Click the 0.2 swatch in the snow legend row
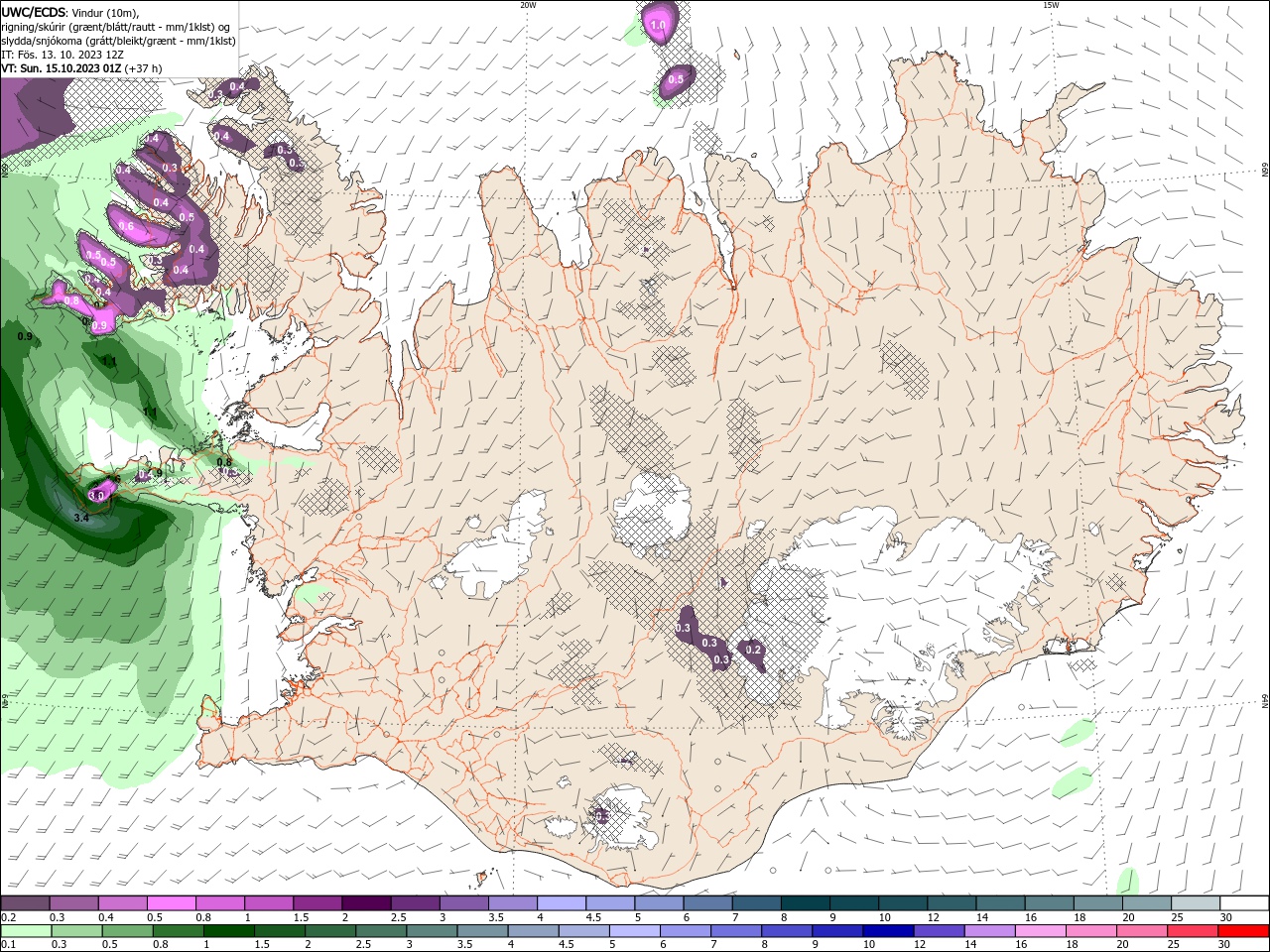Image resolution: width=1270 pixels, height=952 pixels. (x=25, y=903)
